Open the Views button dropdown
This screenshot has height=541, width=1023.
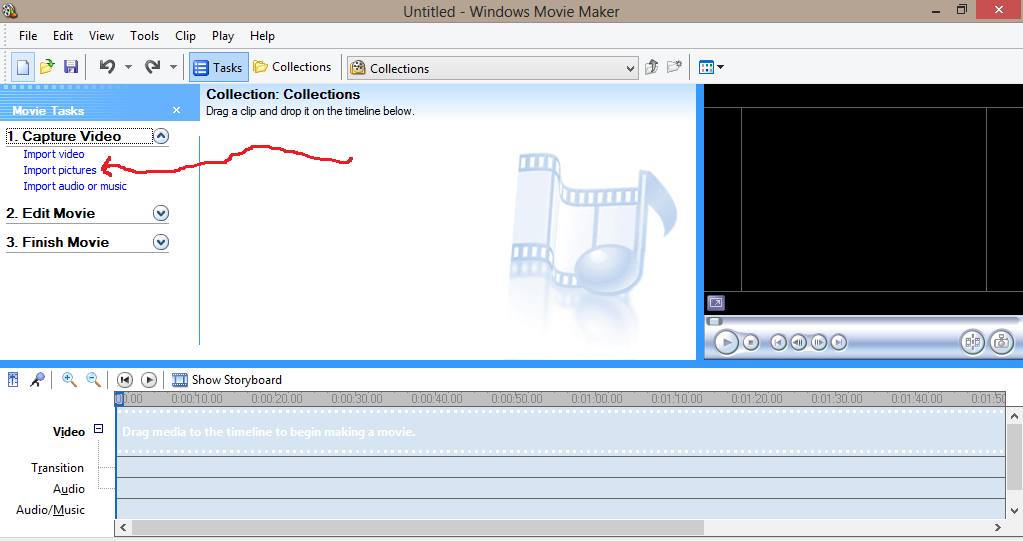[711, 67]
